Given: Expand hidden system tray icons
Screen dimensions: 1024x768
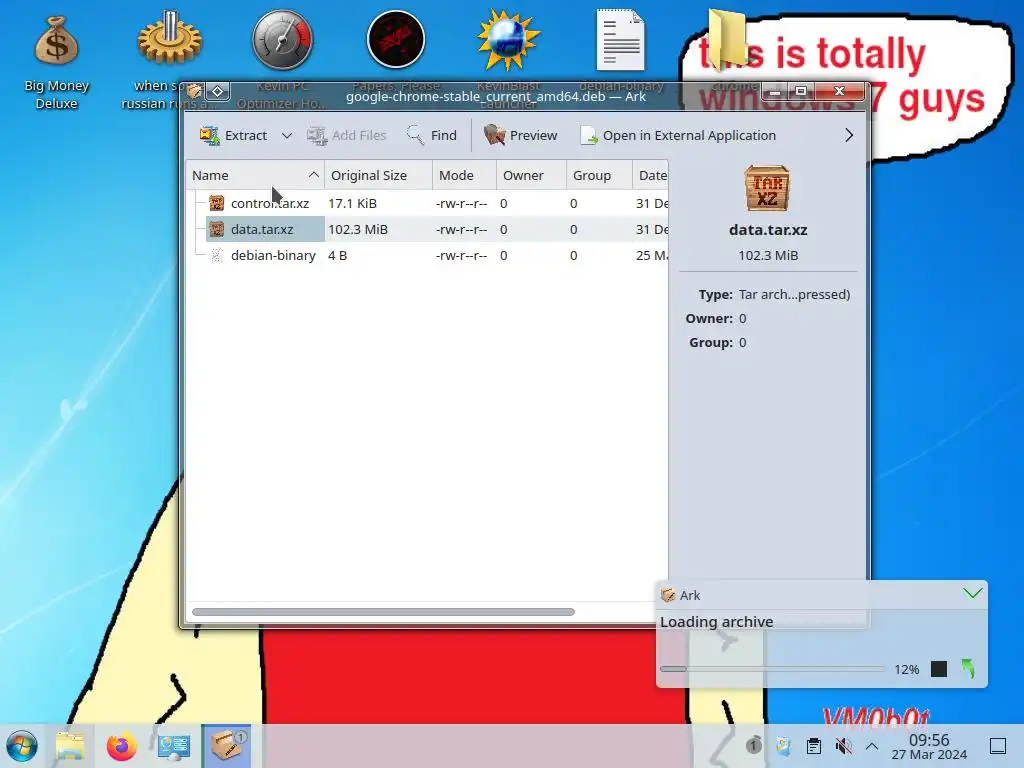Looking at the screenshot, I should [x=872, y=745].
